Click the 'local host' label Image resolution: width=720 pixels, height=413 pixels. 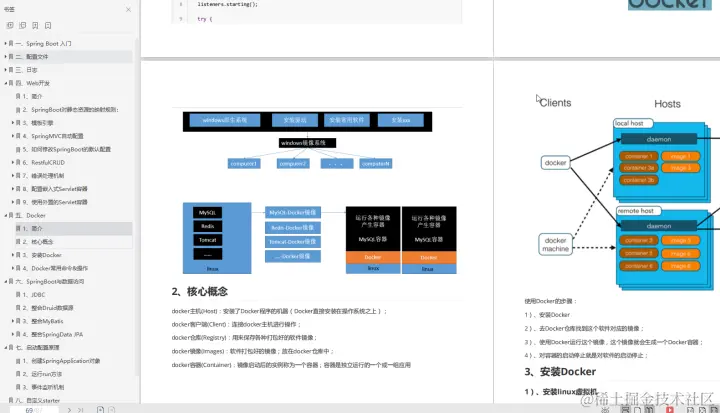pos(633,123)
